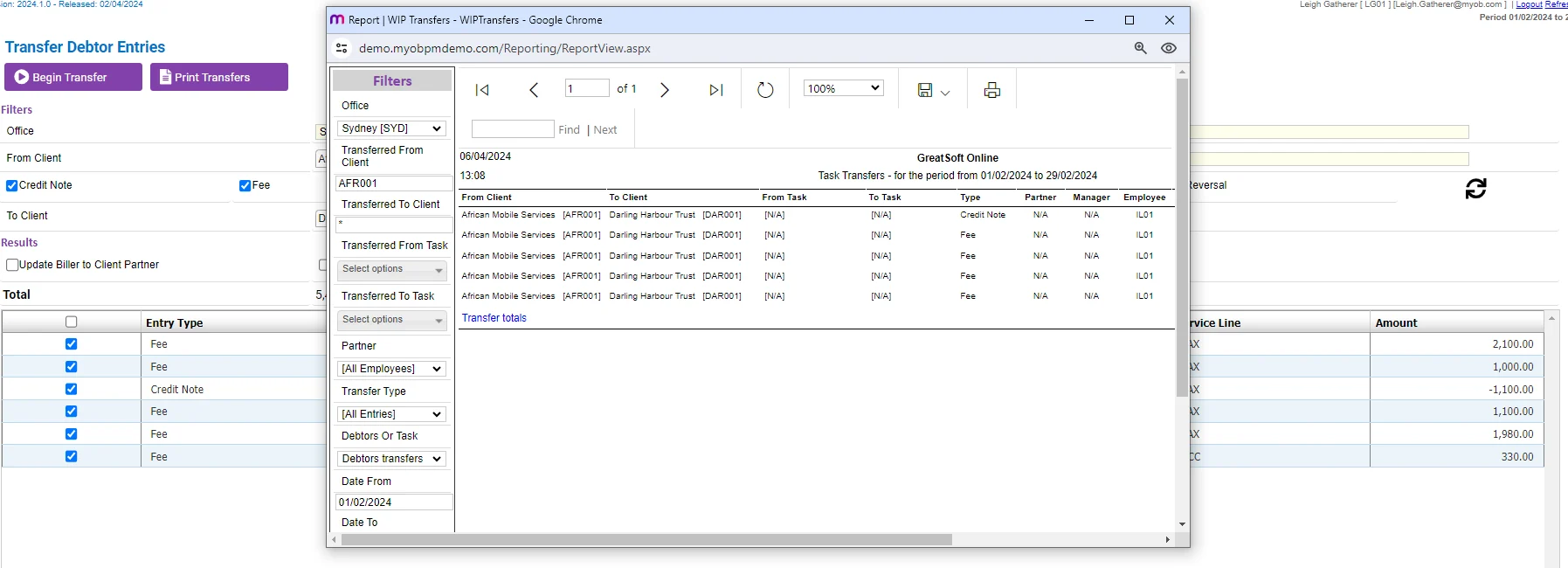Screen dimensions: 1568x568
Task: Print the report with printer icon
Action: tap(992, 90)
